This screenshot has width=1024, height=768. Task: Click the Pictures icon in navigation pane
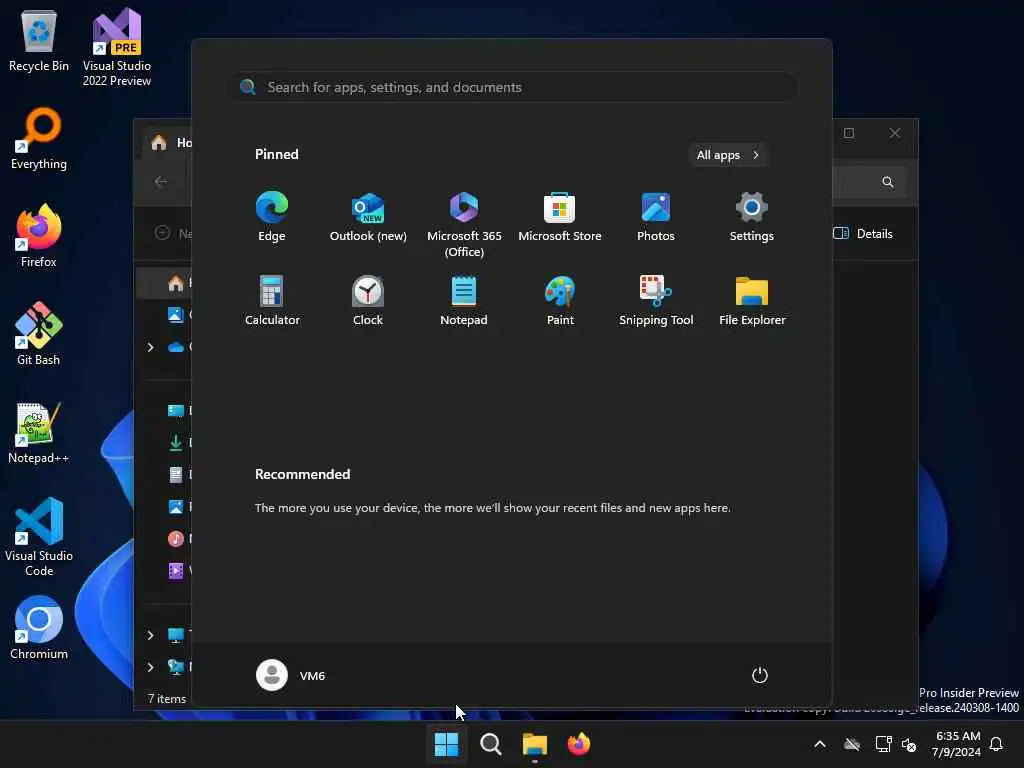(176, 506)
